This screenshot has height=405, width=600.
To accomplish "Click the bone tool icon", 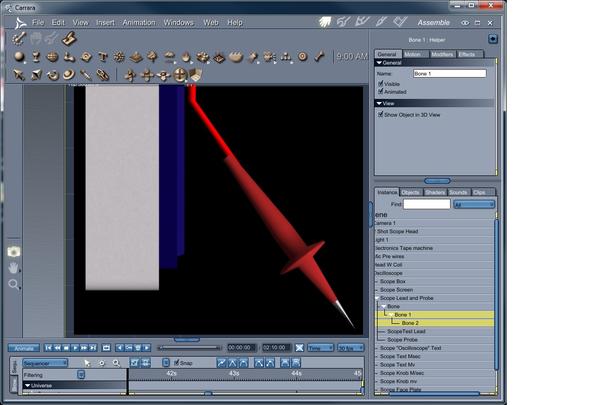I will 319,57.
